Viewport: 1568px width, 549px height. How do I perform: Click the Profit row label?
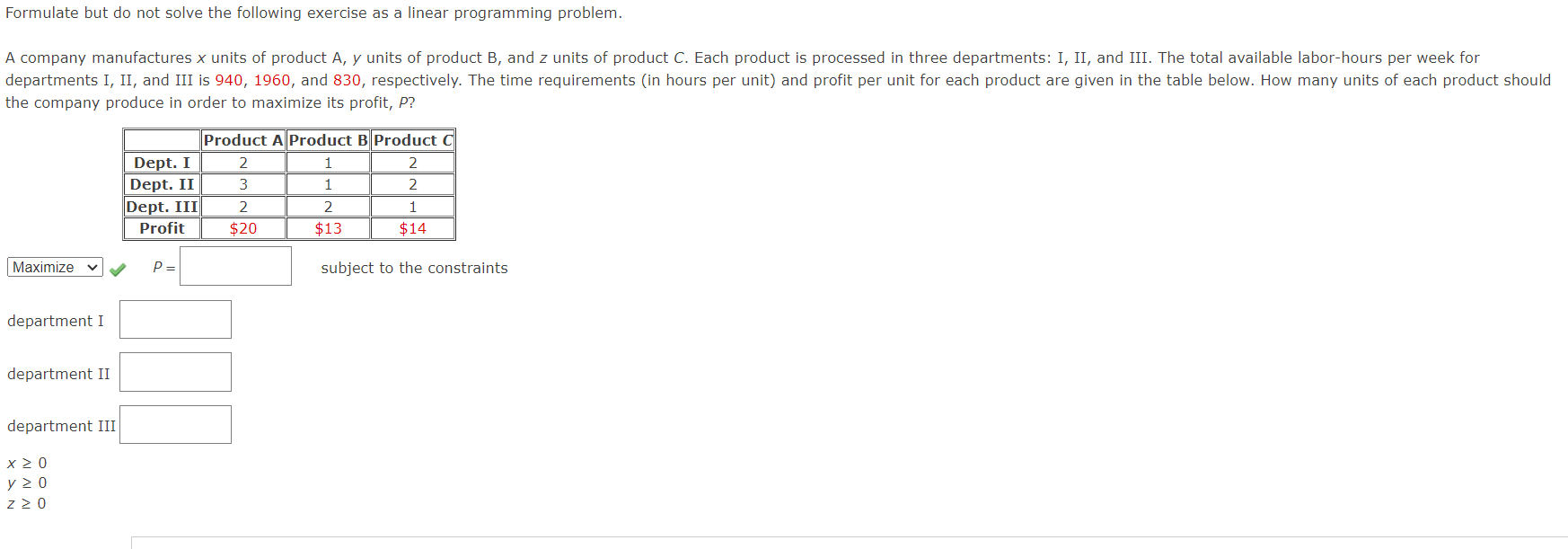point(161,227)
